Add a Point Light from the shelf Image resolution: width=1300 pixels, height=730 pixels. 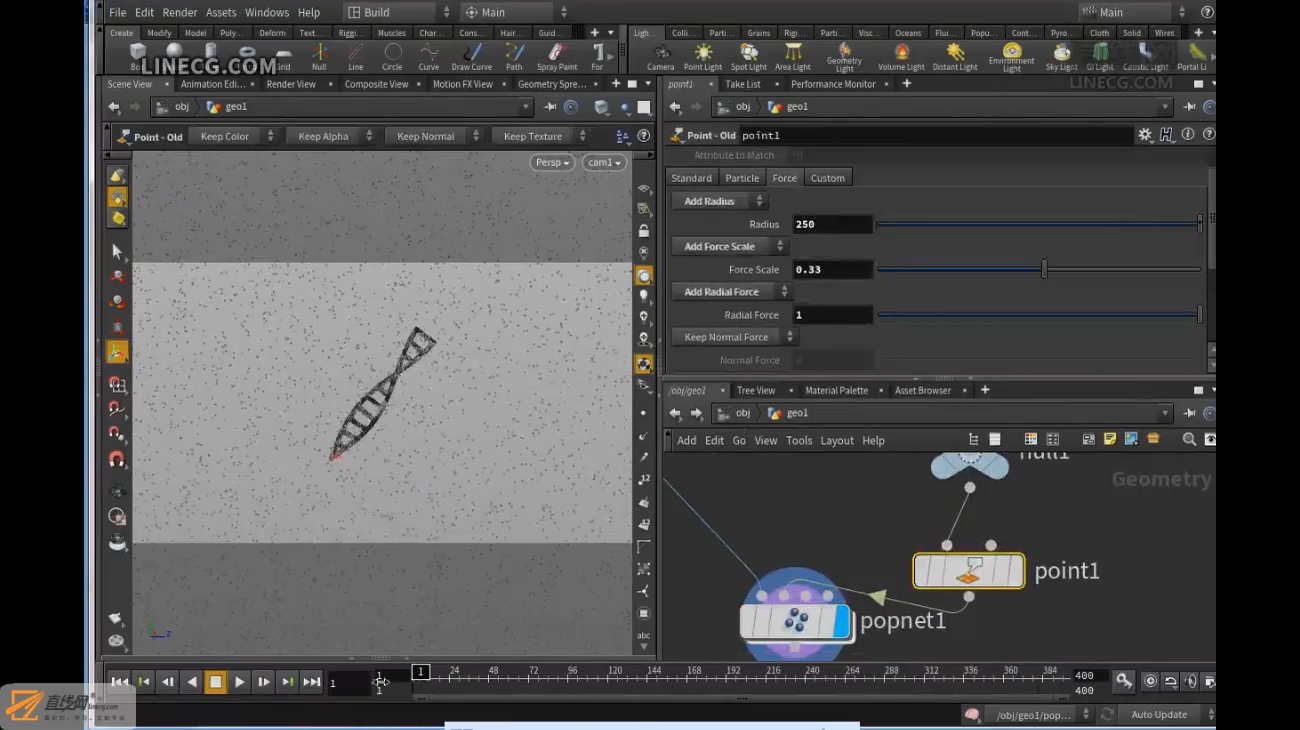[x=703, y=56]
